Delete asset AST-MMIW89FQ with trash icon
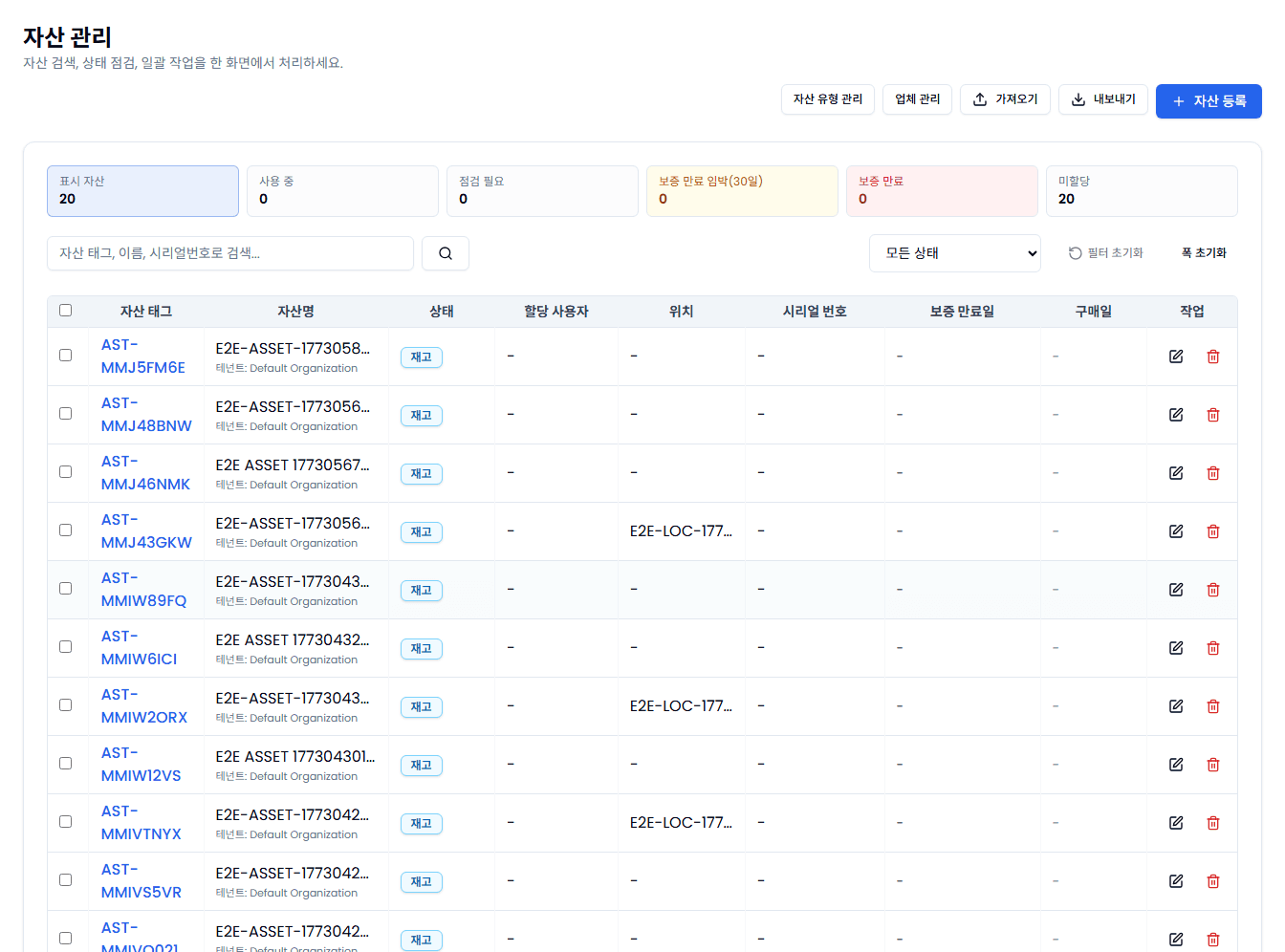Screen dimensions: 1285x952 1212,590
